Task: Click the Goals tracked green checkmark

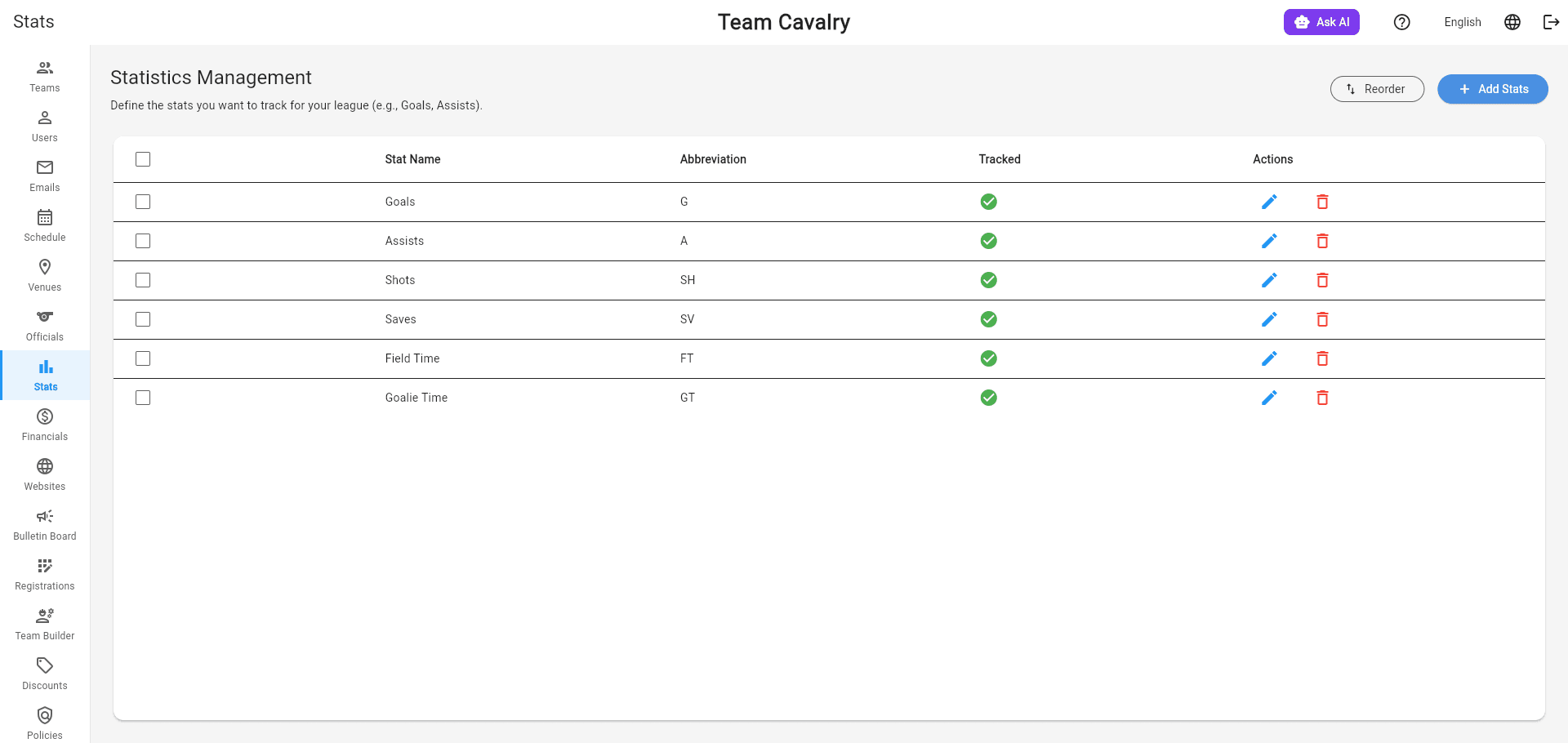Action: pyautogui.click(x=988, y=202)
